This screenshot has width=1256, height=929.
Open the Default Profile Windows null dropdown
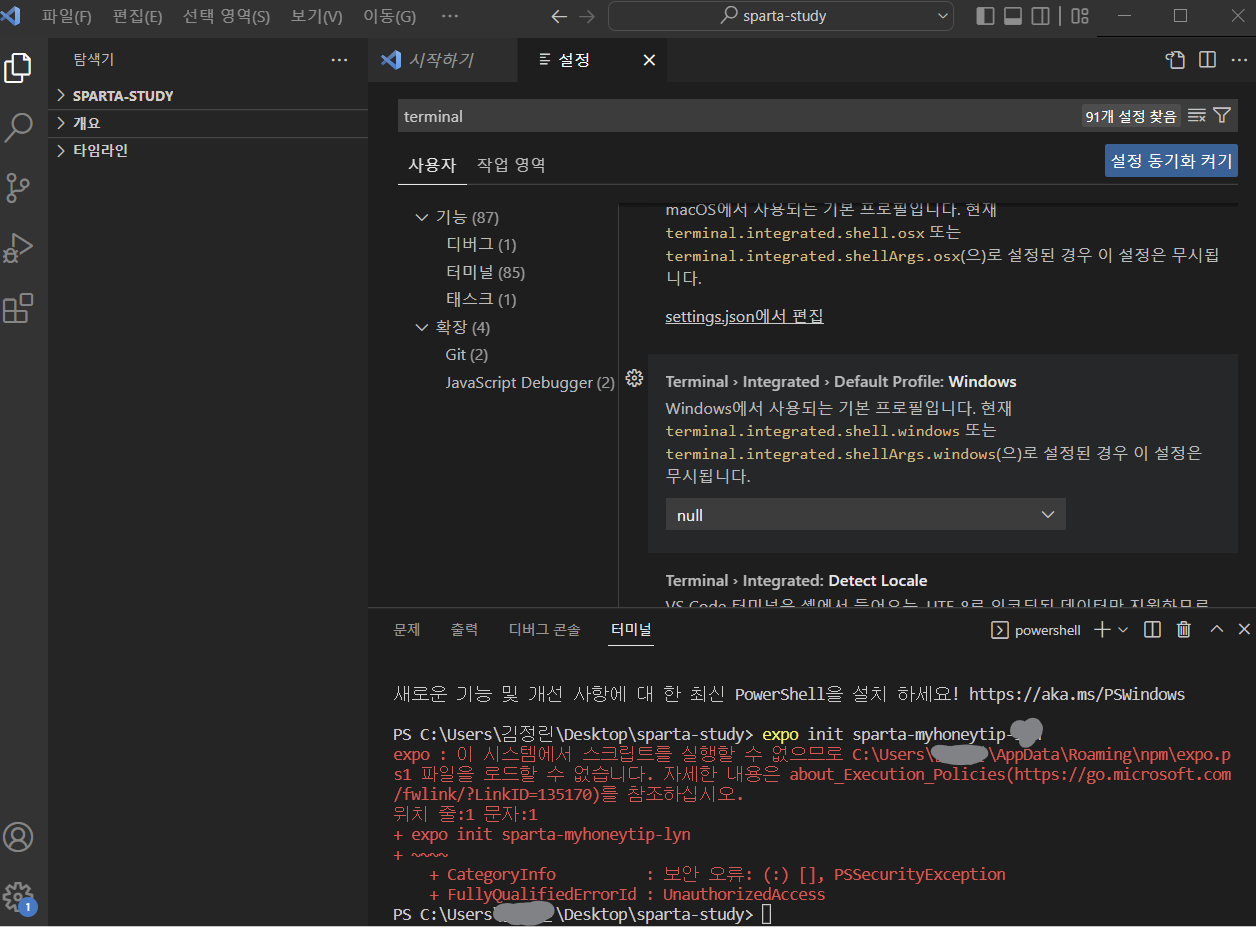tap(866, 515)
